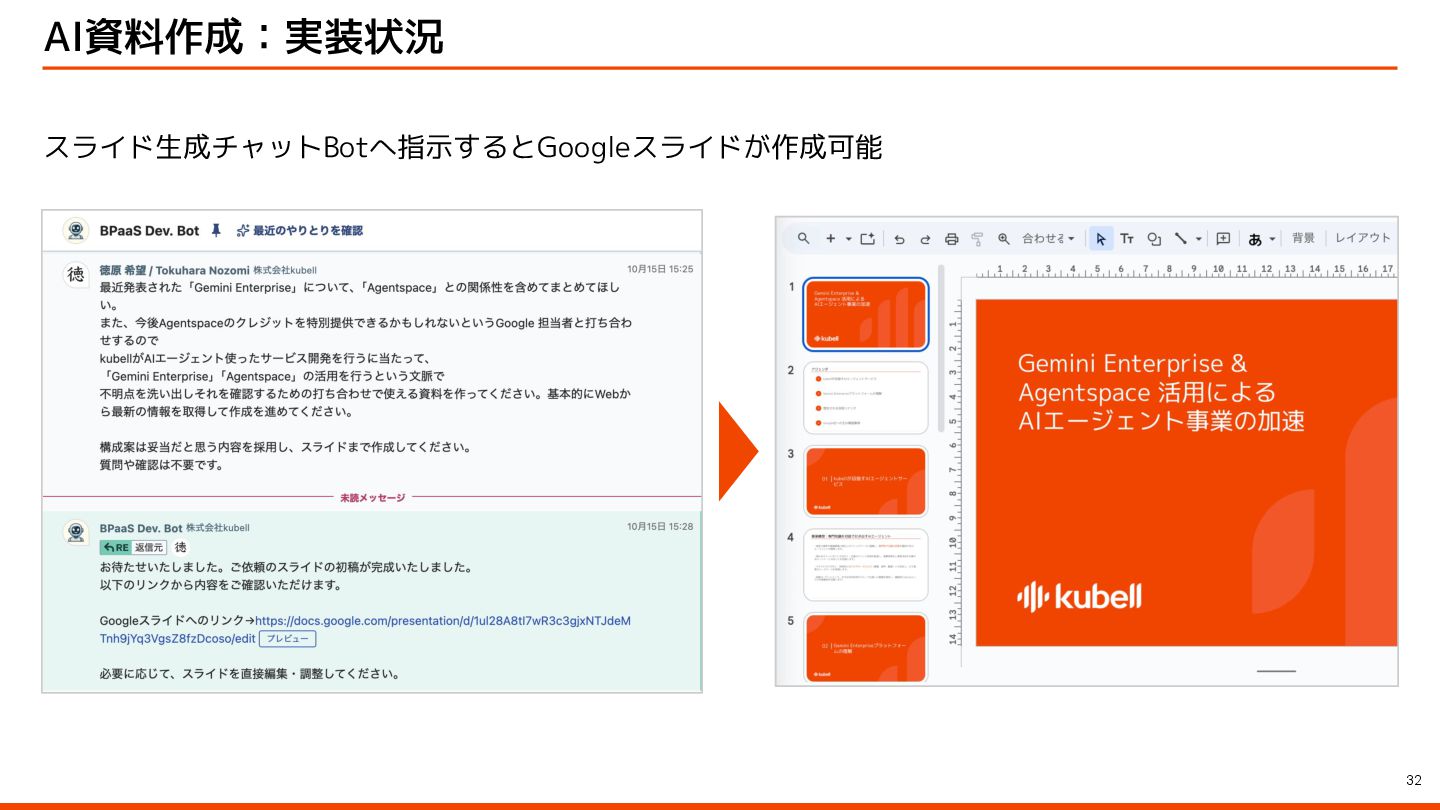Click the 10月15日 15:28 reply timestamp
This screenshot has width=1440, height=810.
[660, 527]
